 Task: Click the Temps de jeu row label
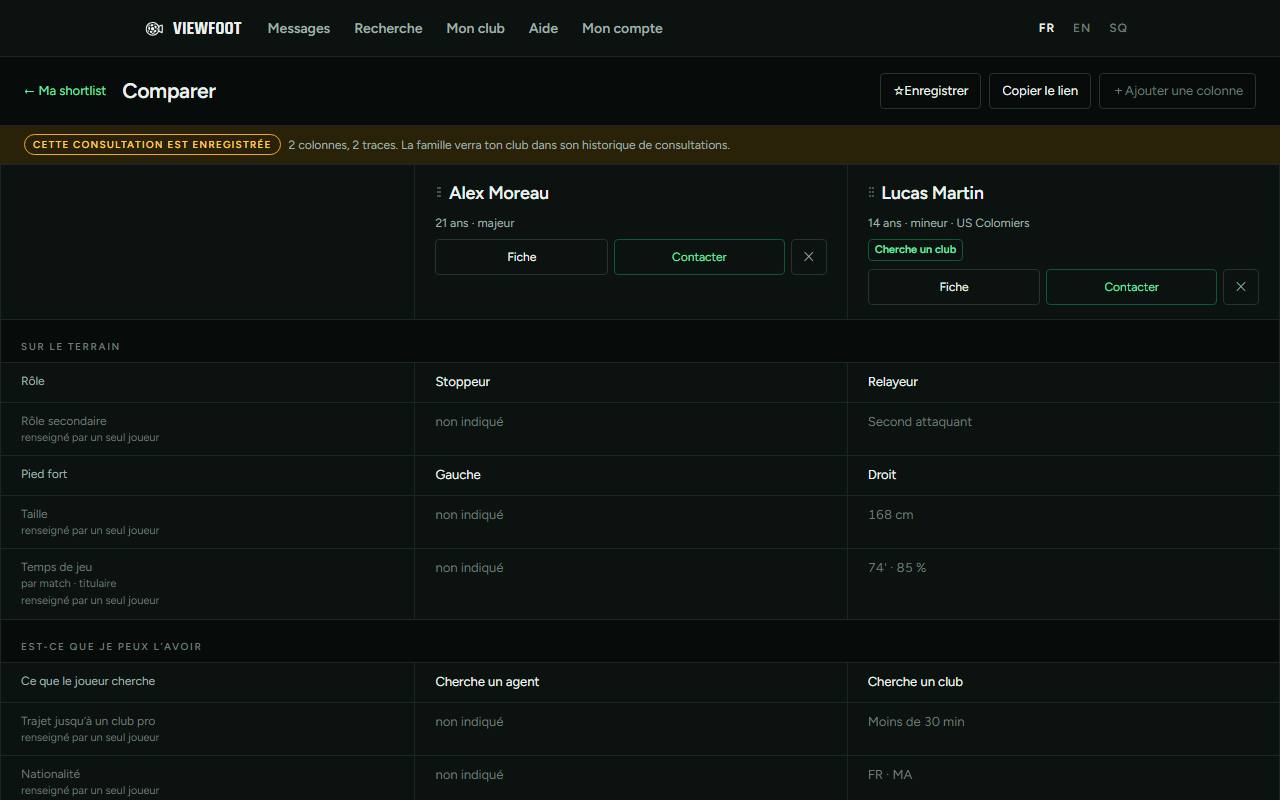coord(56,567)
